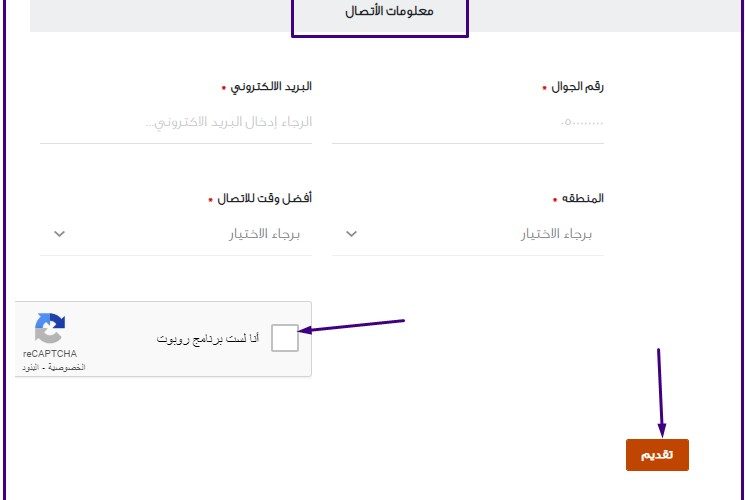Click the أفضل وقت للاتصال field label
The width and height of the screenshot is (745, 500).
click(x=265, y=198)
